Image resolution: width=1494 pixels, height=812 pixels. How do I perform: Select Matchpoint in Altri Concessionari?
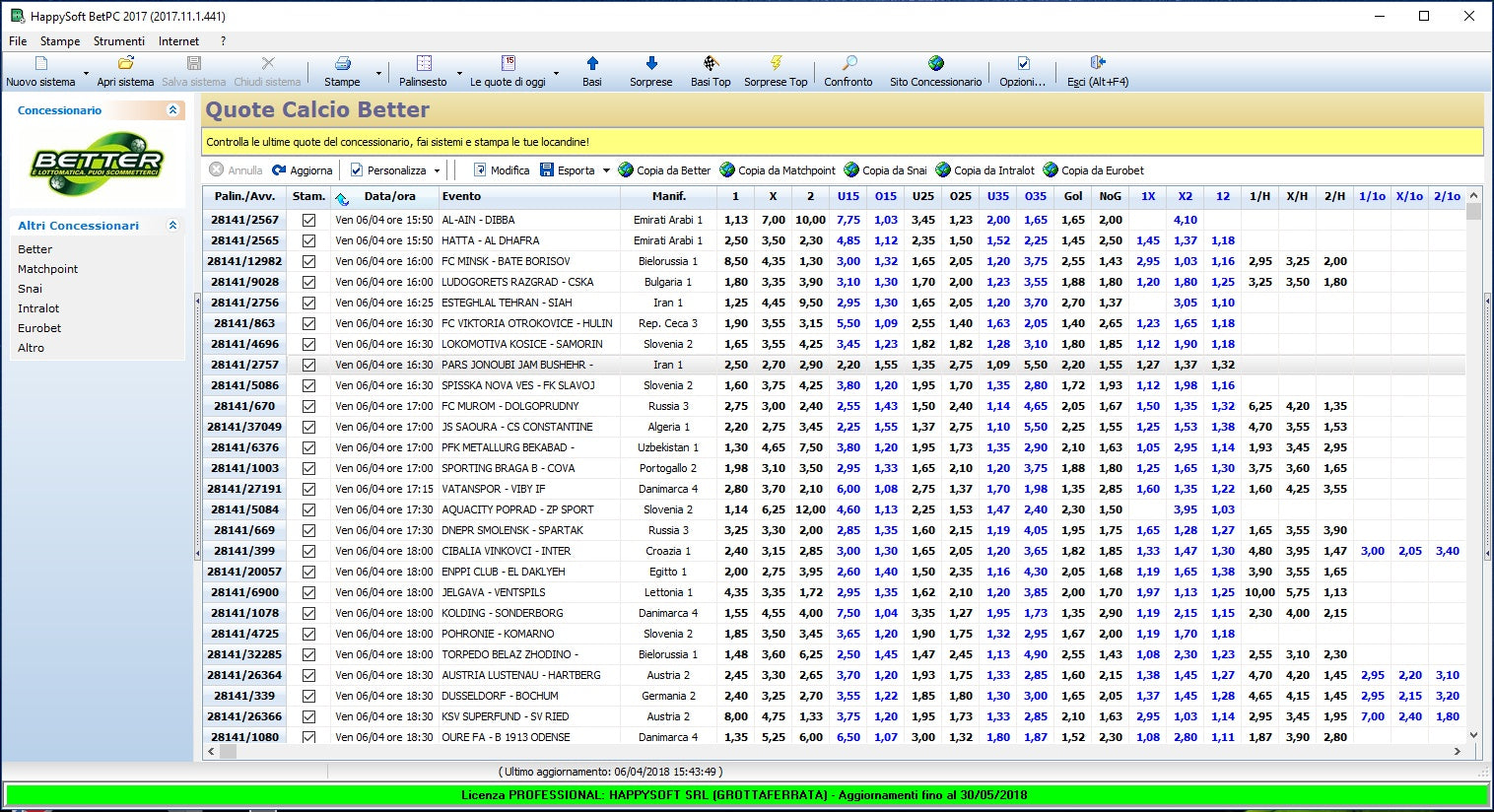coord(47,269)
